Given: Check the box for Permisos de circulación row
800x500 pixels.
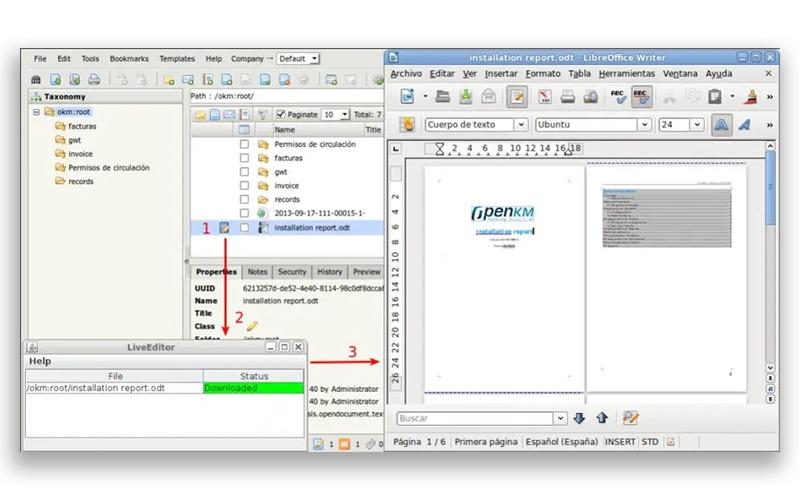Looking at the screenshot, I should pyautogui.click(x=244, y=144).
